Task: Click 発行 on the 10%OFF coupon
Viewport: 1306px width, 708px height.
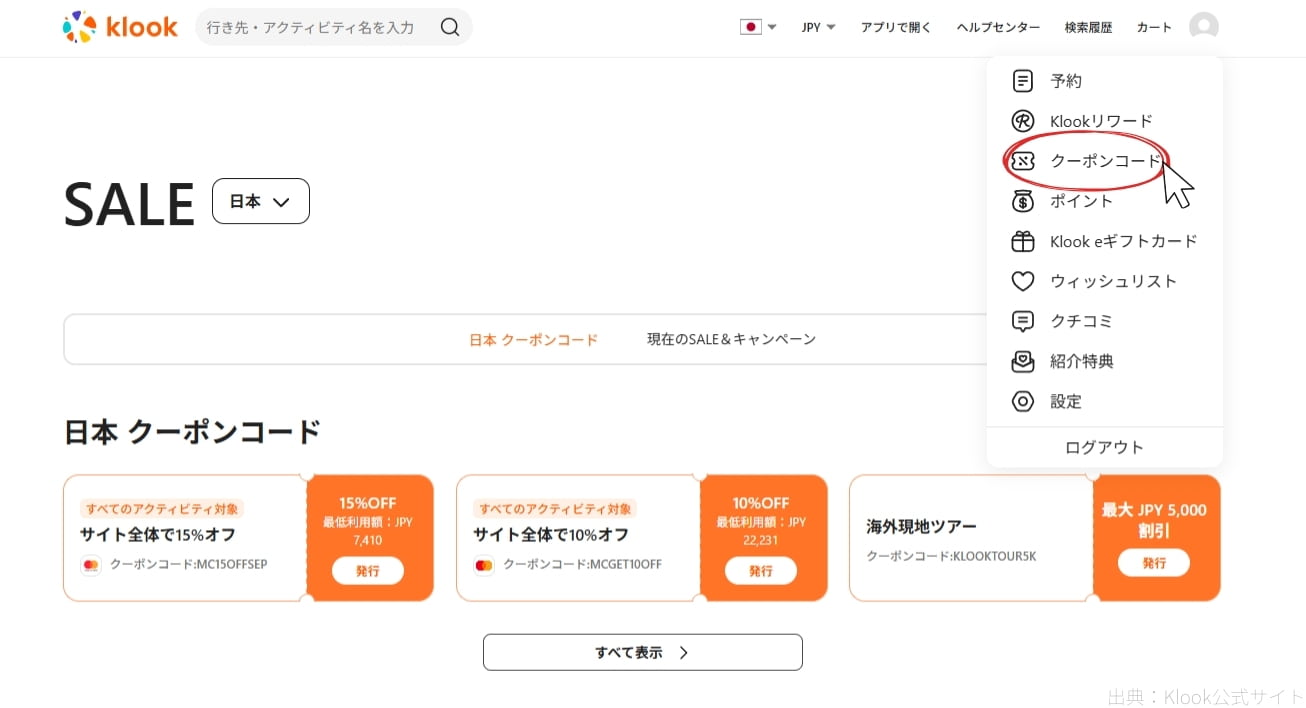Action: (x=761, y=571)
